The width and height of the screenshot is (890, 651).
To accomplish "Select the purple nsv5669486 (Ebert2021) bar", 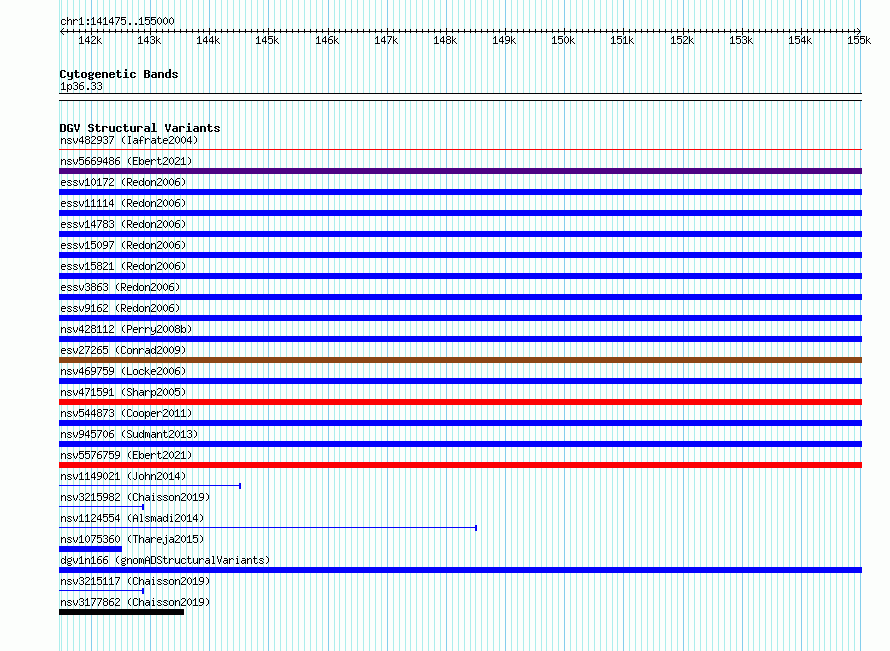I will (460, 171).
